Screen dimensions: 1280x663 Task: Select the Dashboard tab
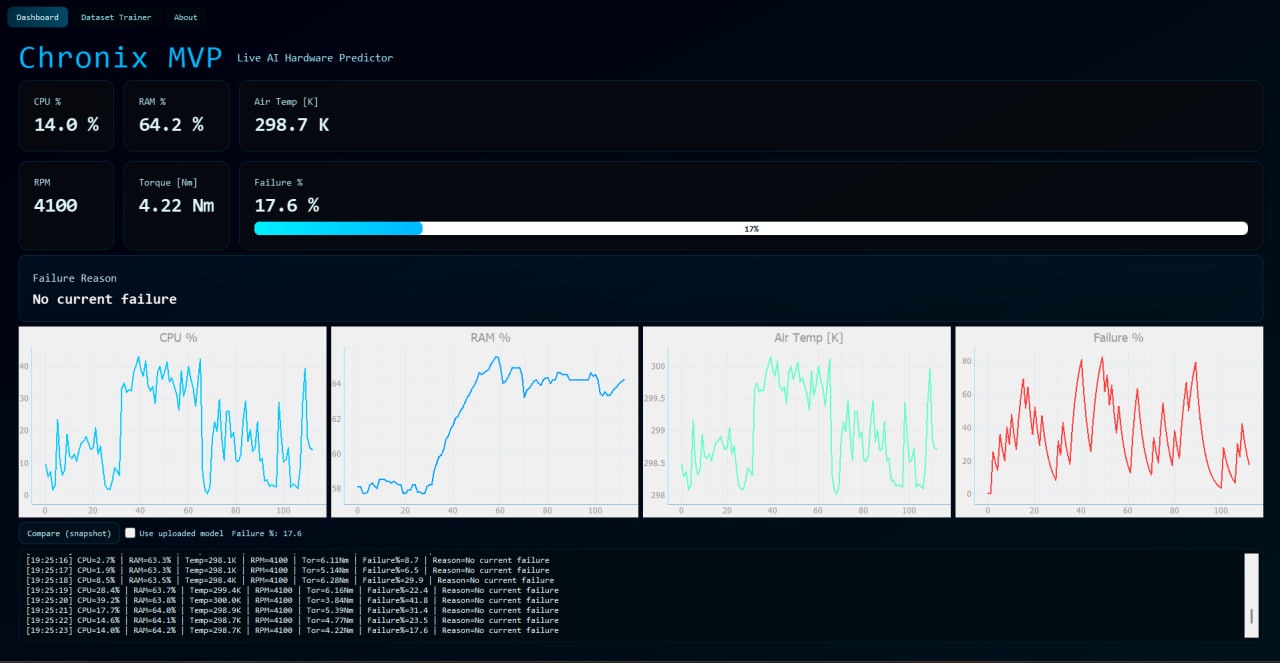point(37,16)
